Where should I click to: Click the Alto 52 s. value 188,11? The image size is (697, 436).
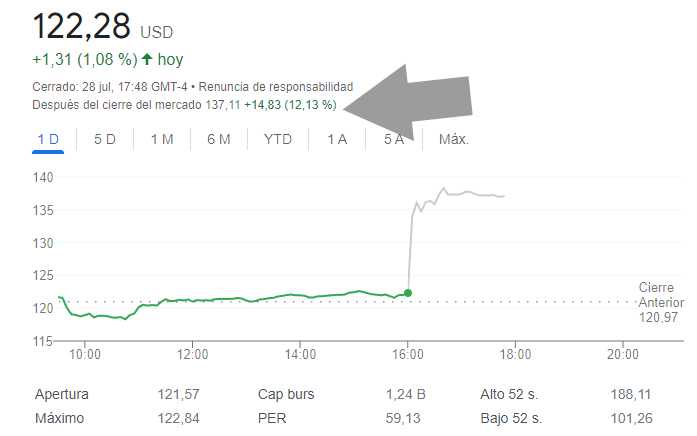tap(627, 395)
